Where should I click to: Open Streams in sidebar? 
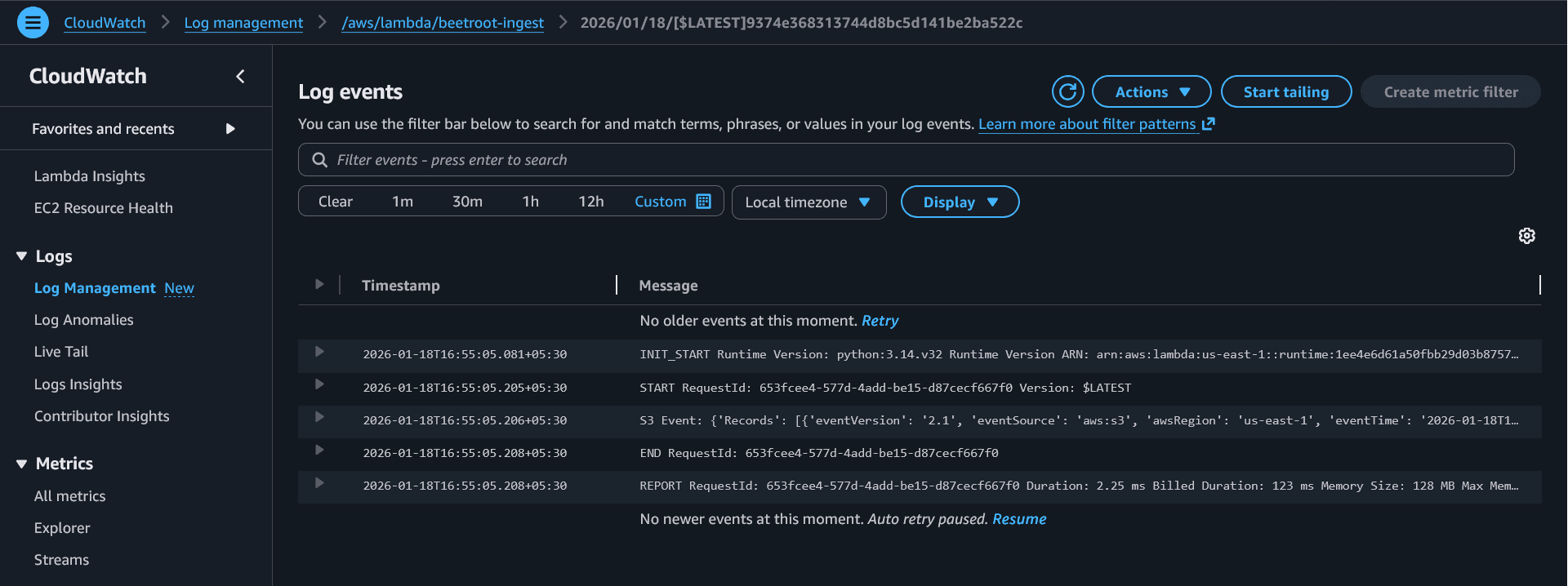[61, 560]
